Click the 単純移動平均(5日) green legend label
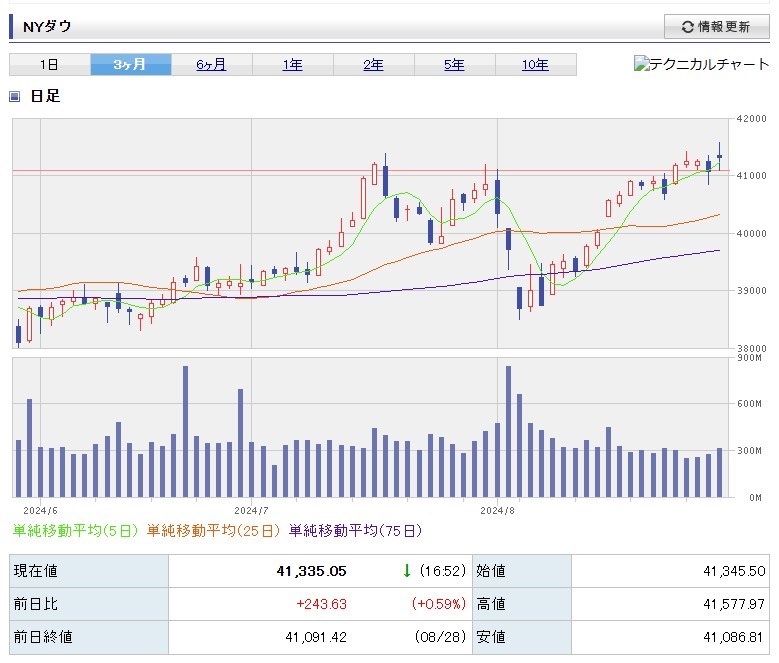This screenshot has width=779, height=663. 76,531
